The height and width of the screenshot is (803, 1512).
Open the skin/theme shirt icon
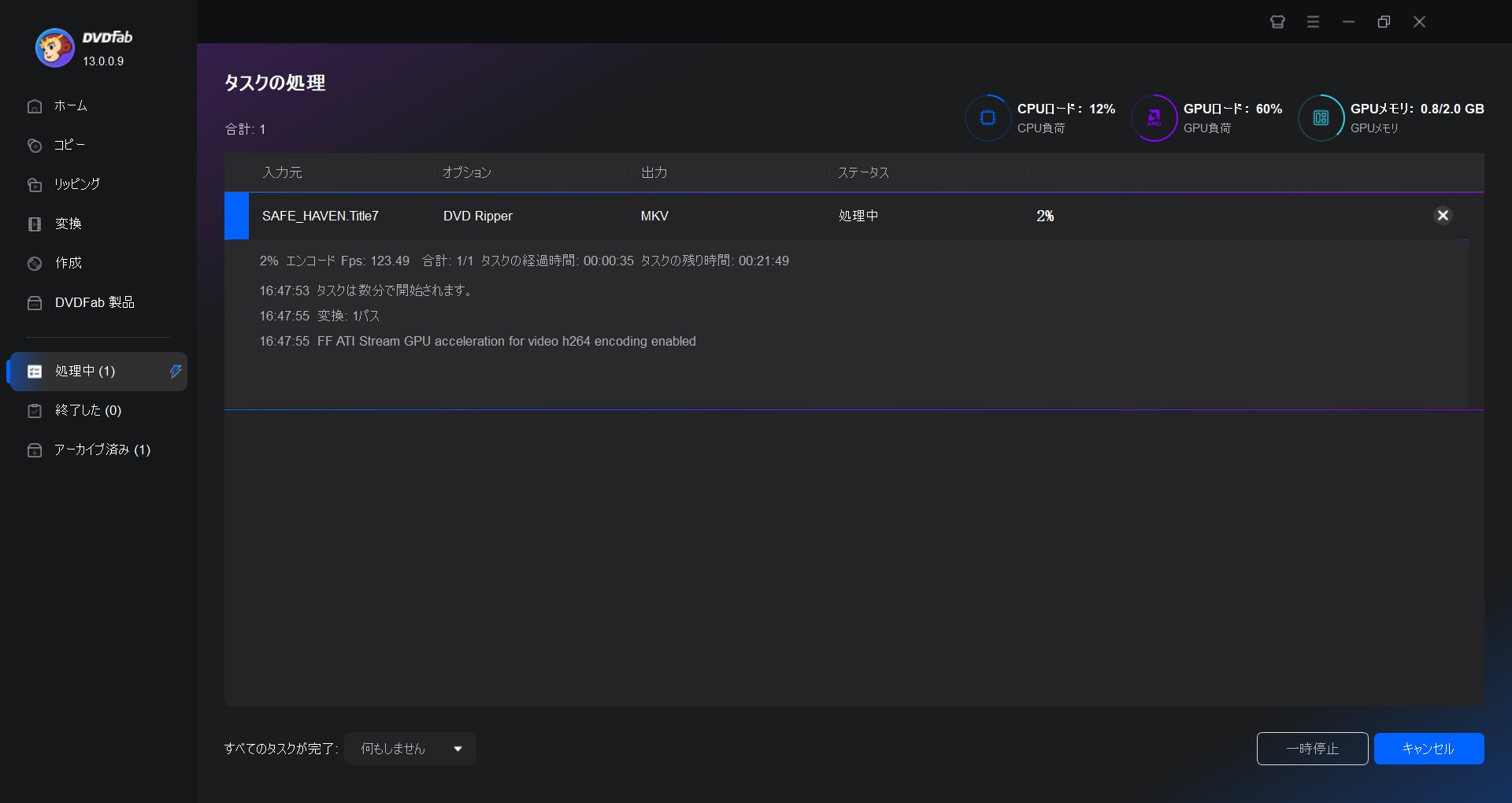(x=1277, y=22)
